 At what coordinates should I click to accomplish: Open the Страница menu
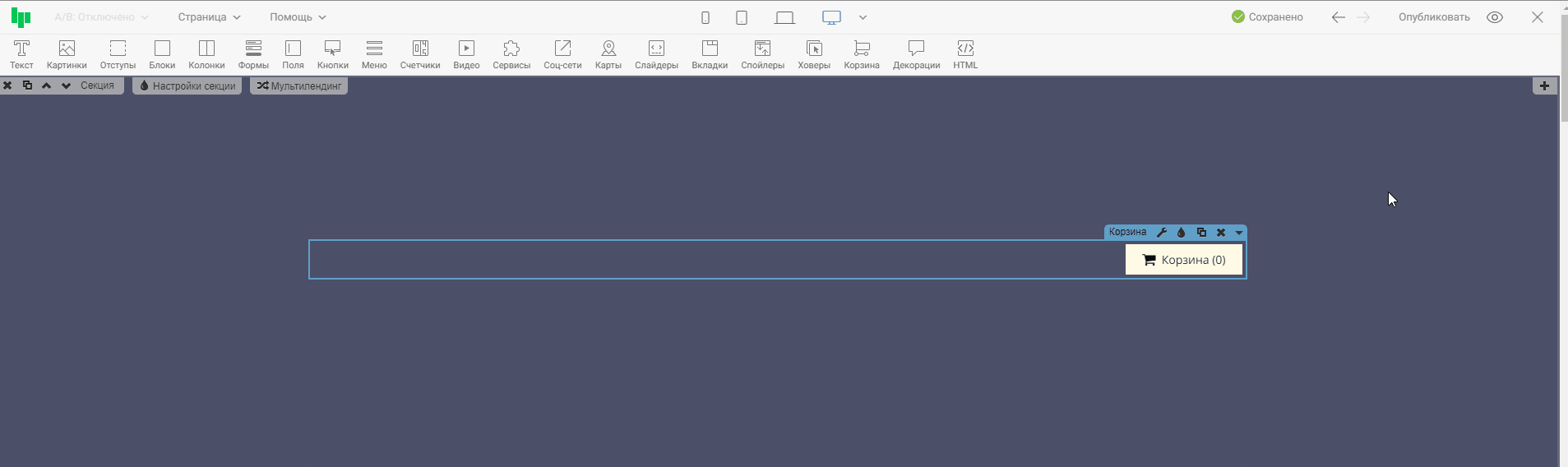coord(209,17)
